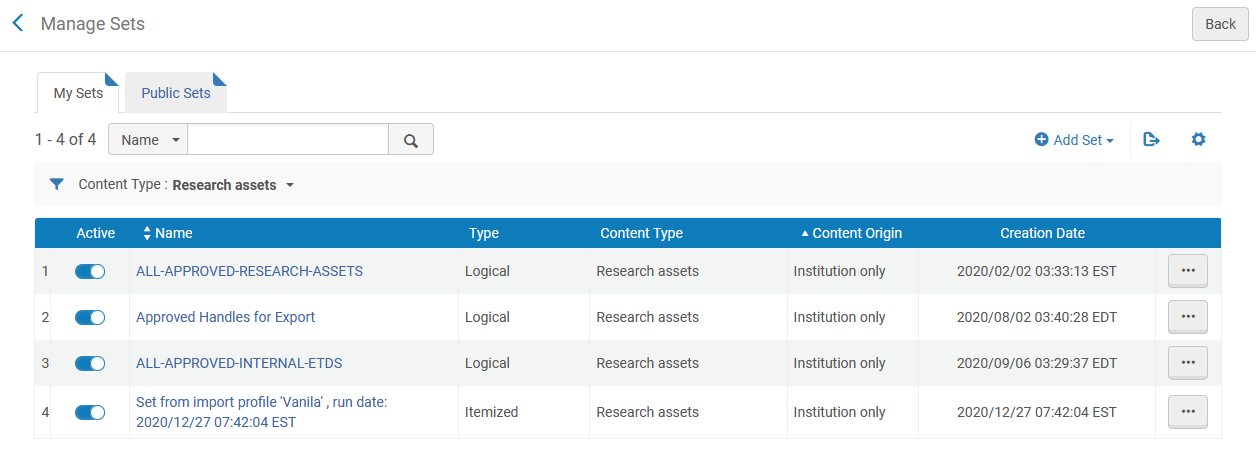Toggle Active switch for Approved Handles for Export
The image size is (1256, 472).
(x=90, y=317)
